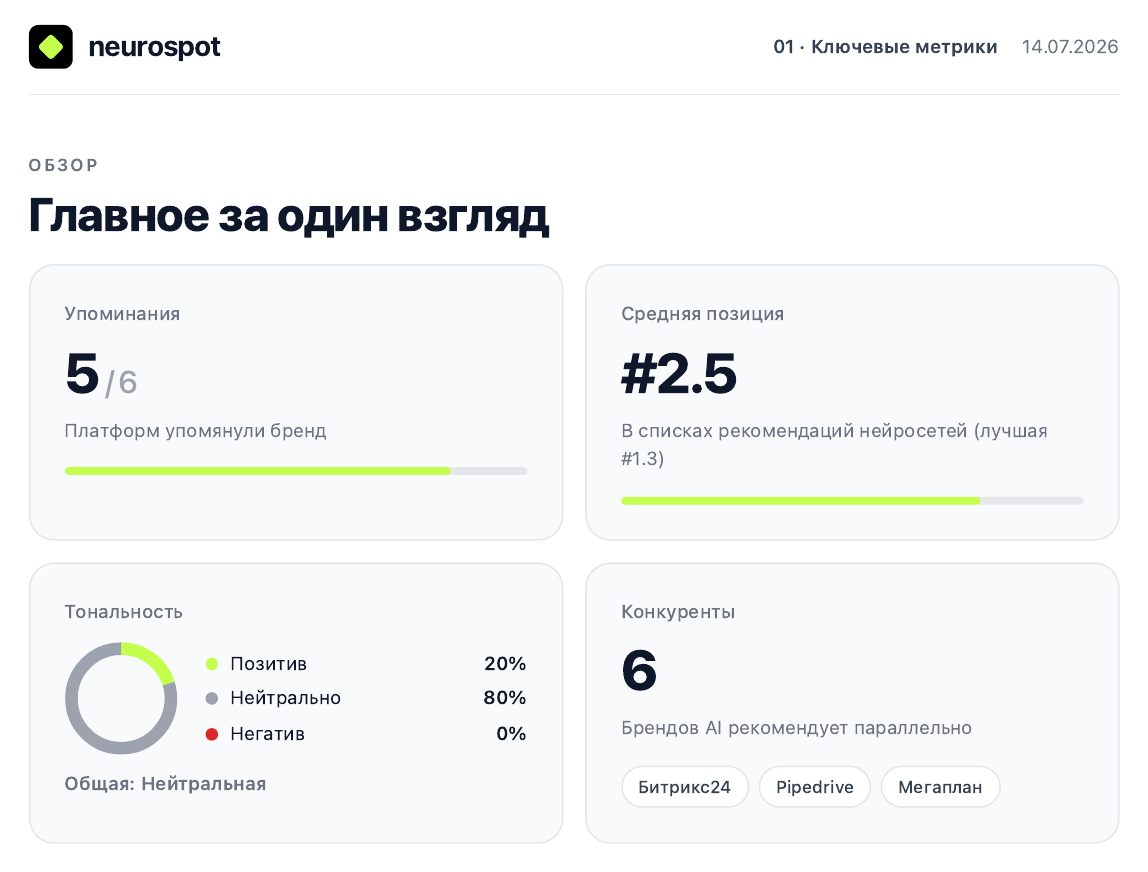The height and width of the screenshot is (872, 1148).
Task: Click the 0% negative value
Action: pyautogui.click(x=511, y=734)
